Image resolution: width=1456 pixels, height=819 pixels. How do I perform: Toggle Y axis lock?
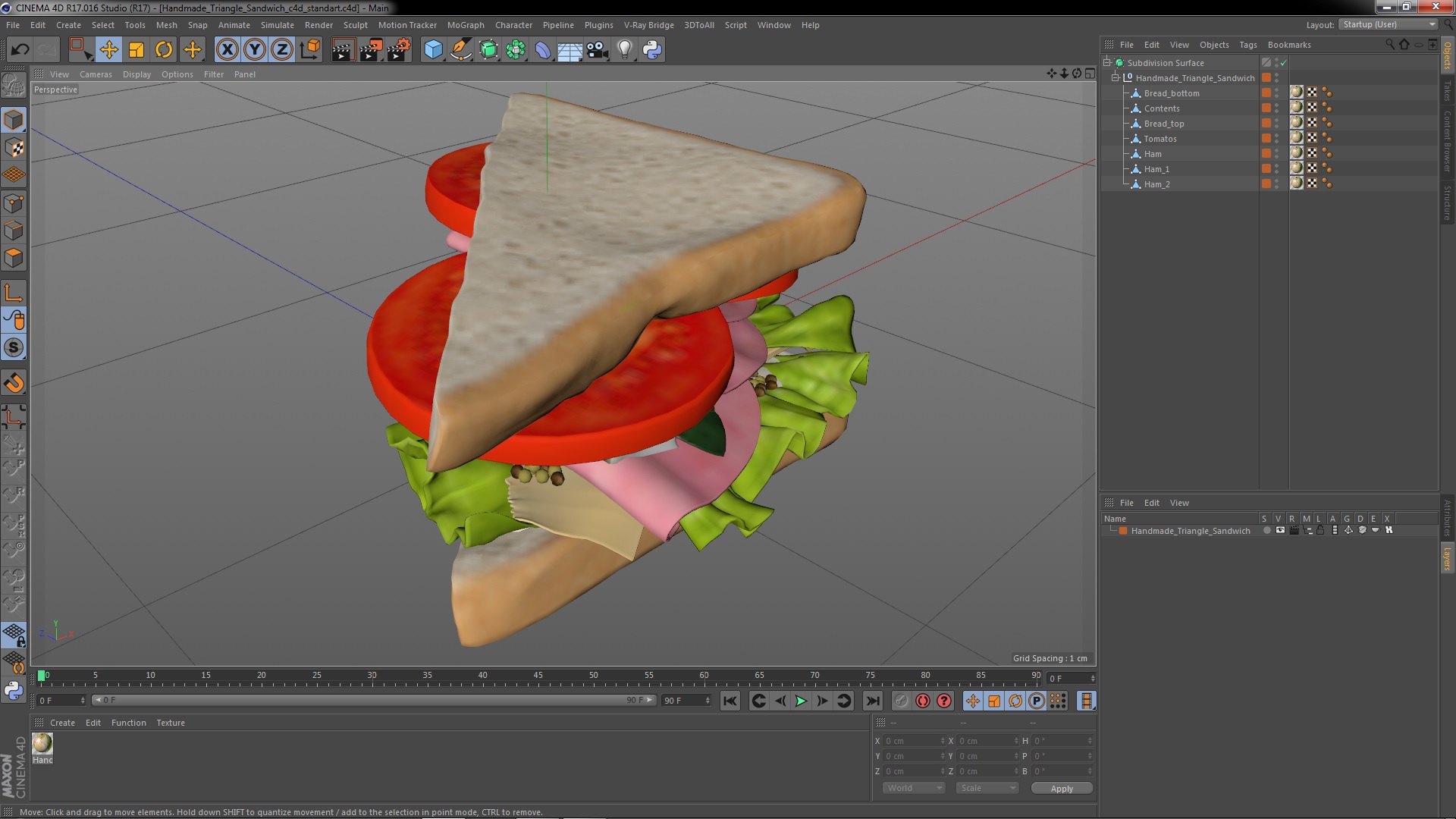[255, 50]
